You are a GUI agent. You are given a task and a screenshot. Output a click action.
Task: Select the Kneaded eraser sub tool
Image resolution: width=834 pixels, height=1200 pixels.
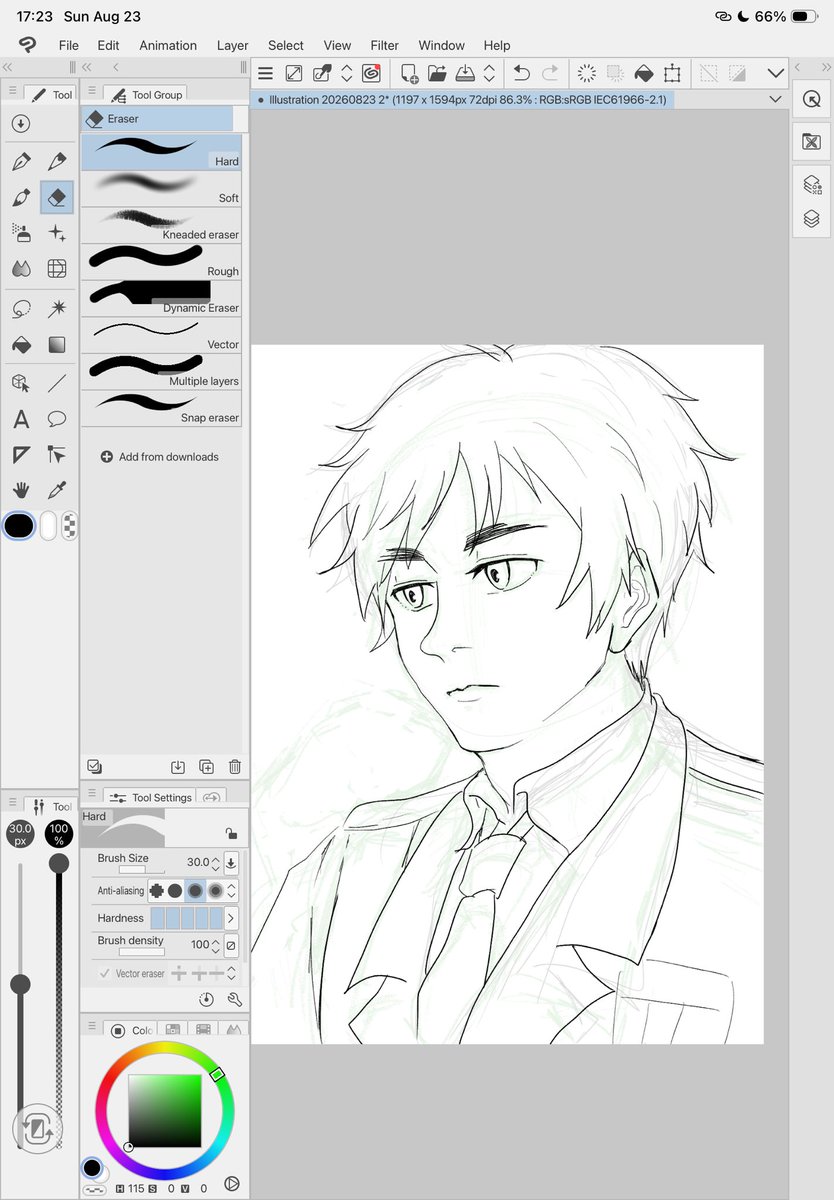coord(161,225)
